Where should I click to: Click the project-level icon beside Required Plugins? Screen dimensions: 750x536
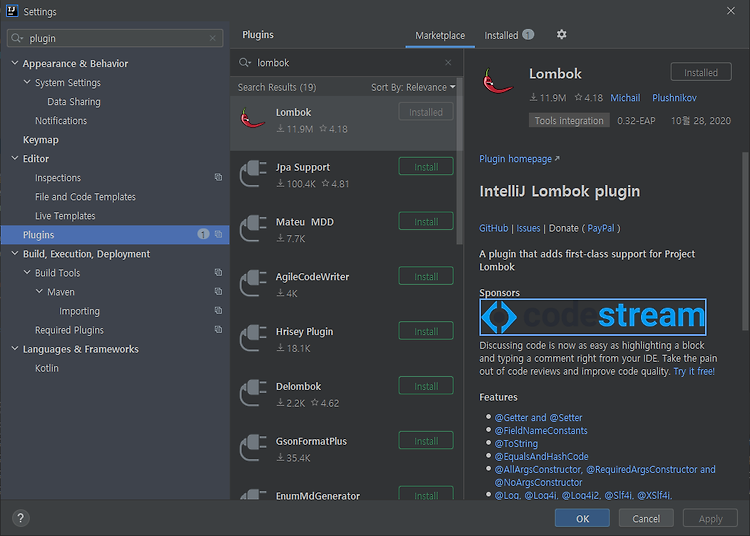[x=219, y=330]
